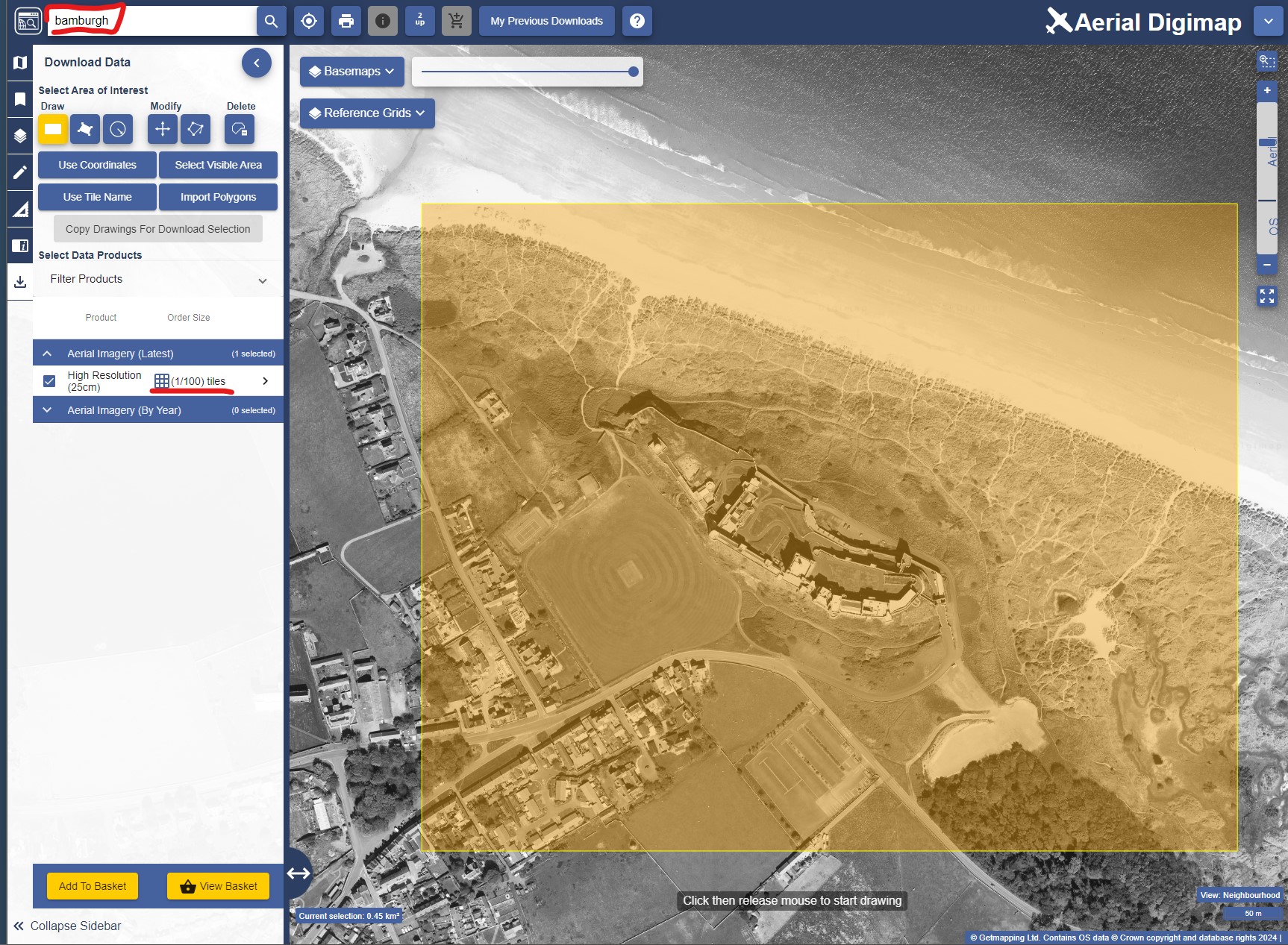Select the draw rectangle tool

(53, 129)
